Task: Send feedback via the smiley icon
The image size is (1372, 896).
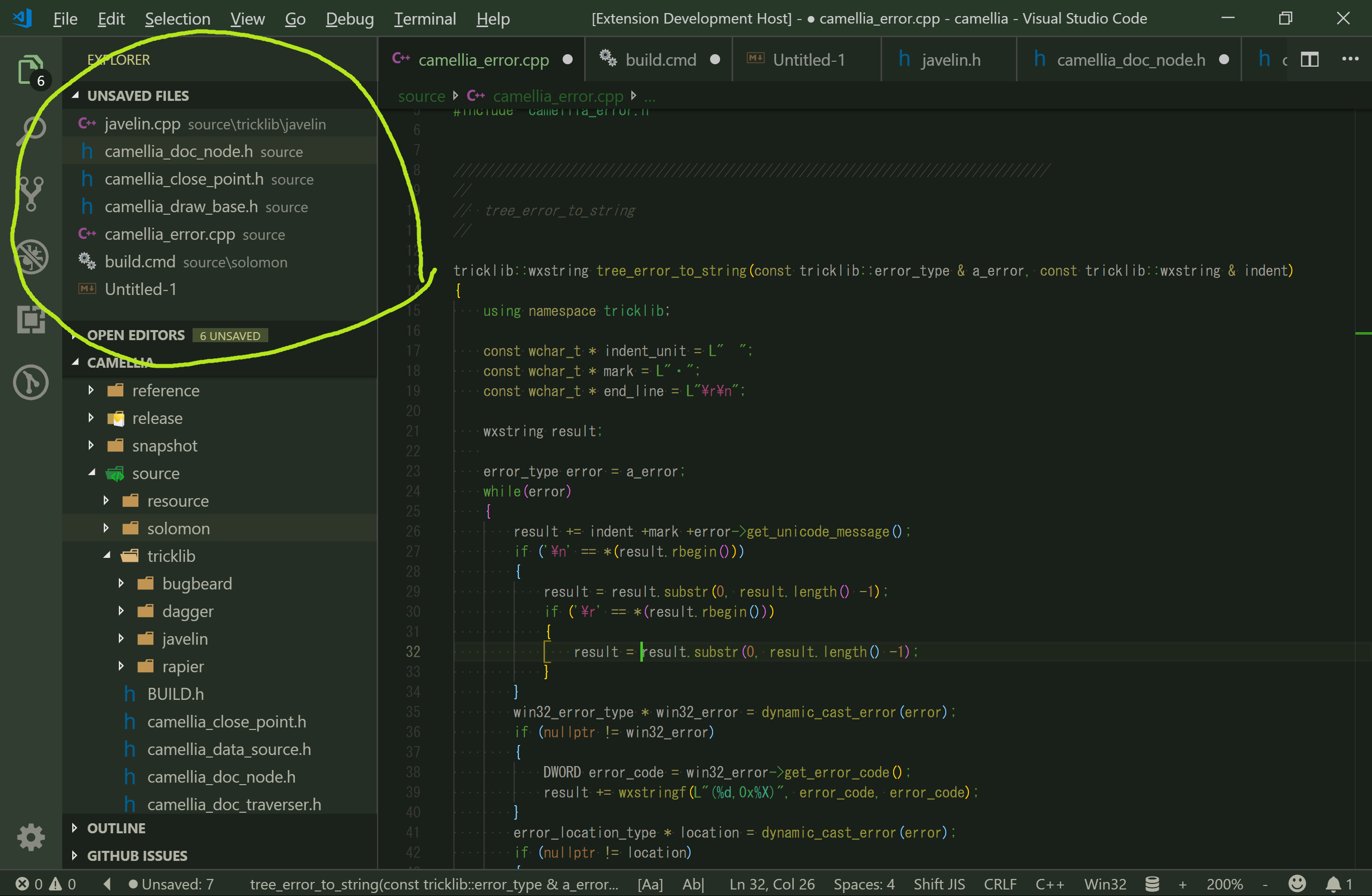Action: 1297,883
